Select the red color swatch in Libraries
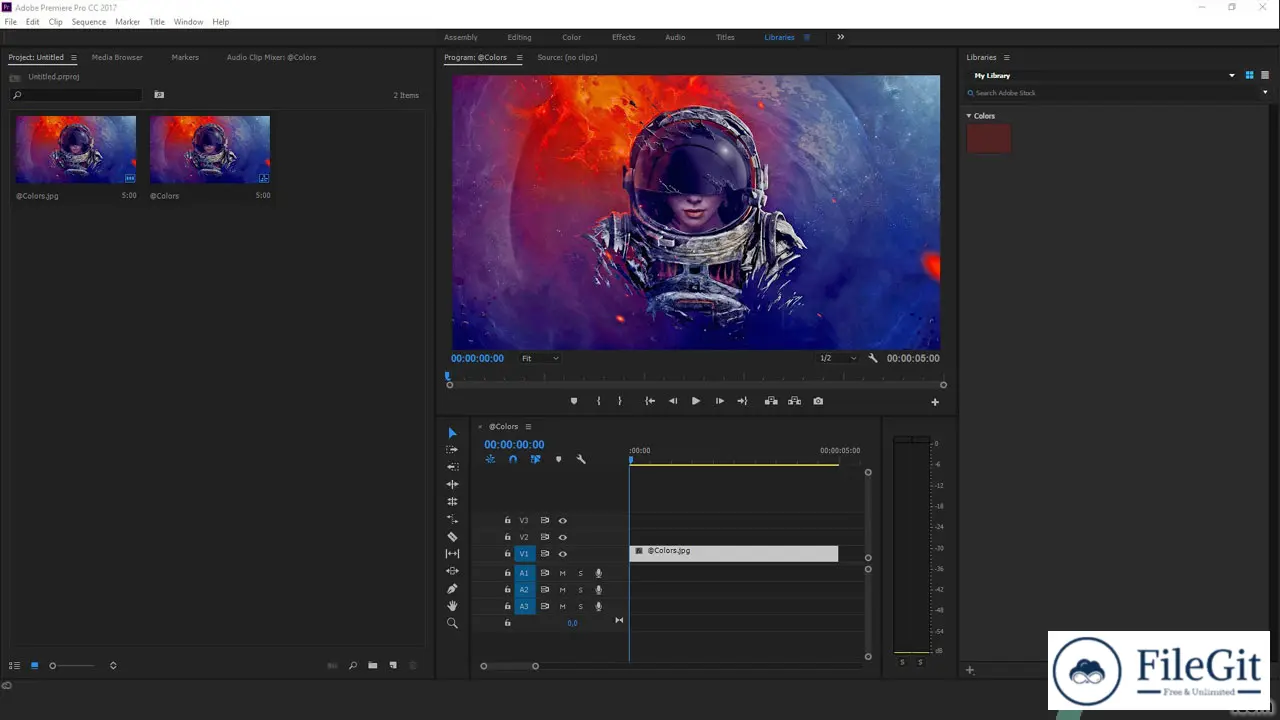 989,139
